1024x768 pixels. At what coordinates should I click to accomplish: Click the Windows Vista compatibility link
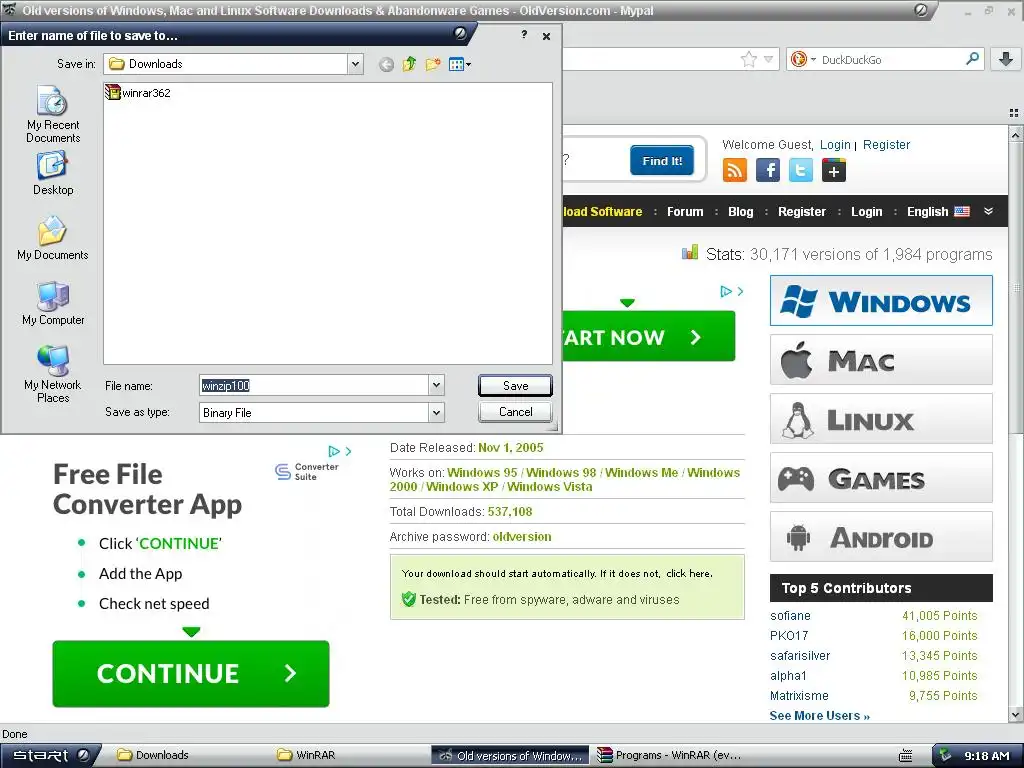[x=550, y=487]
